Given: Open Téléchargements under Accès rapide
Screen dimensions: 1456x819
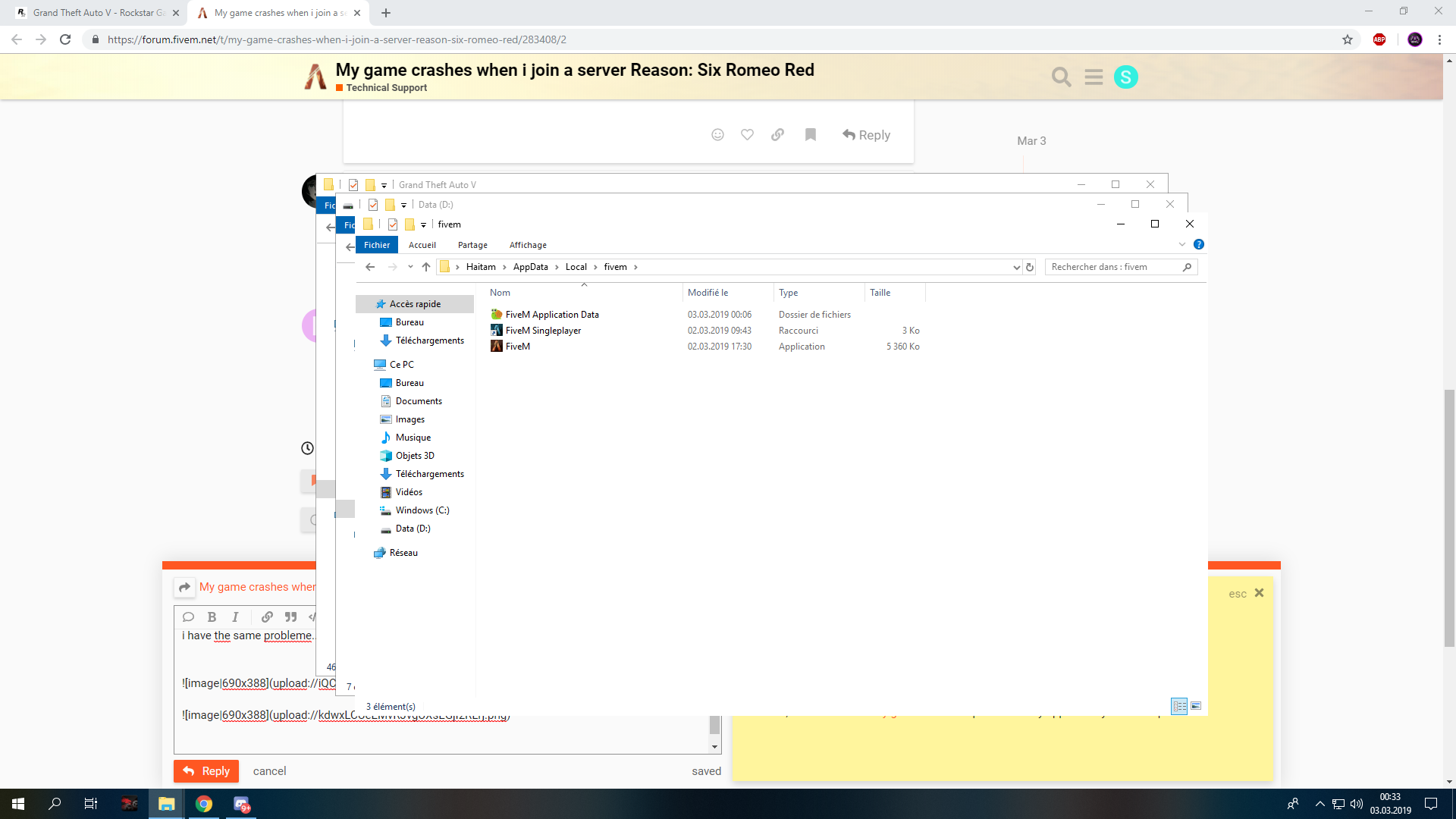Looking at the screenshot, I should click(x=429, y=340).
